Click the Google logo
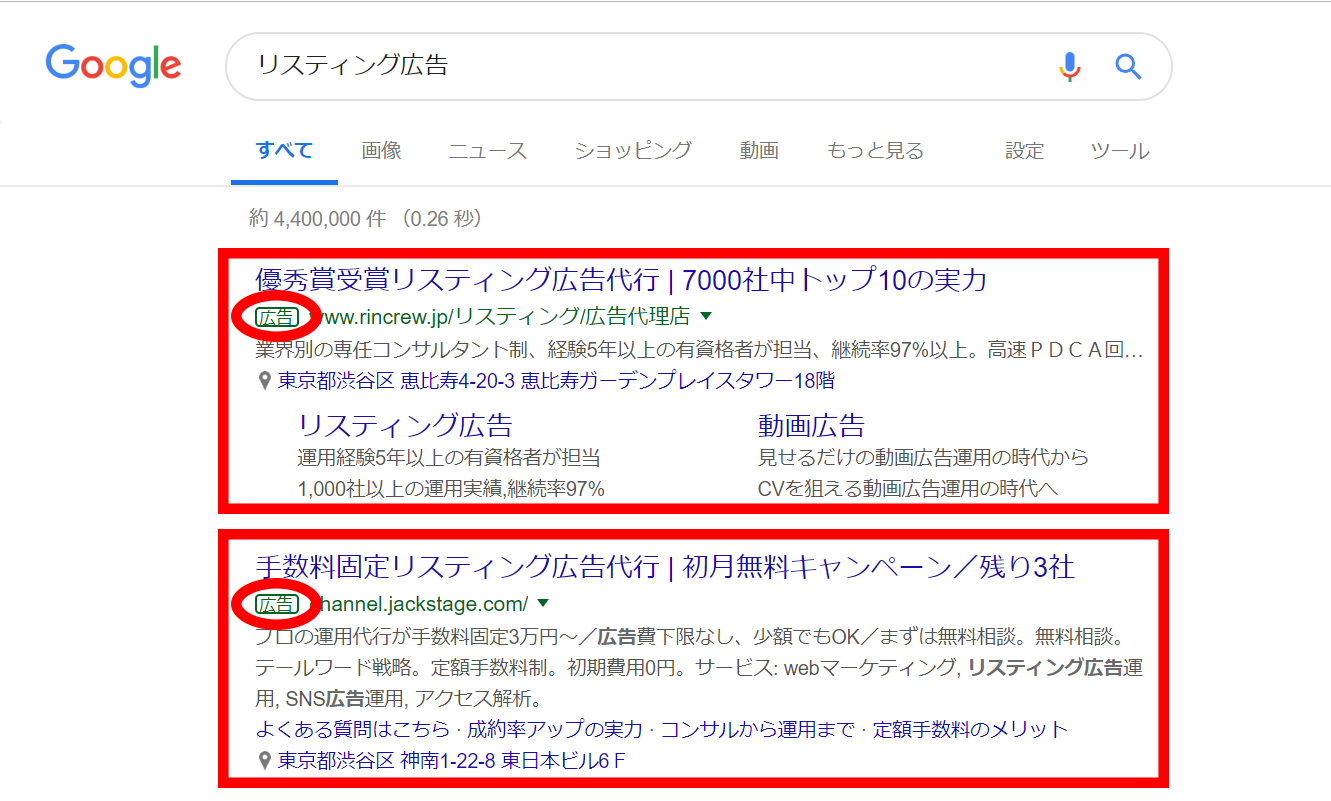This screenshot has width=1331, height=801. (x=113, y=67)
